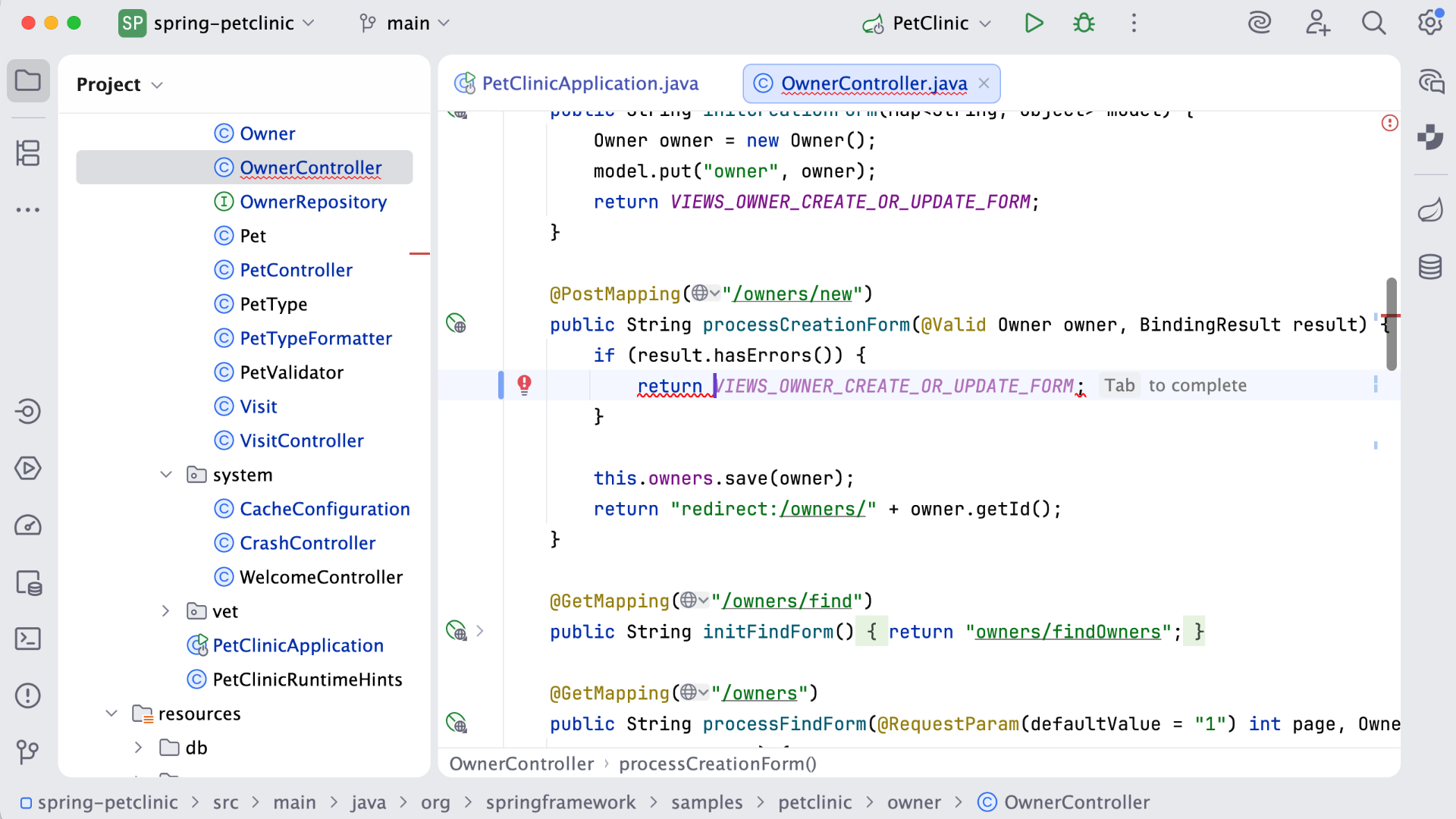1456x819 pixels.
Task: Close the OwnerController.java tab
Action: click(984, 83)
